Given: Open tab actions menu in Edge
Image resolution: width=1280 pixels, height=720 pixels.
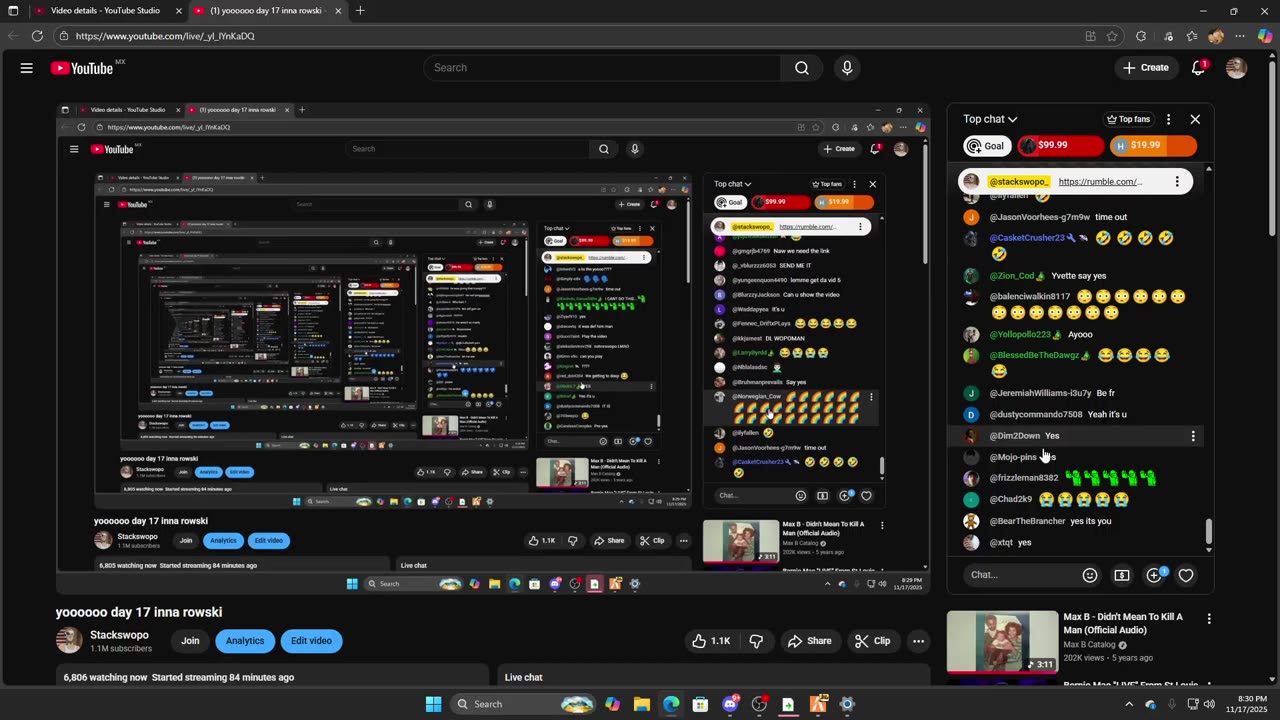Looking at the screenshot, I should [13, 11].
